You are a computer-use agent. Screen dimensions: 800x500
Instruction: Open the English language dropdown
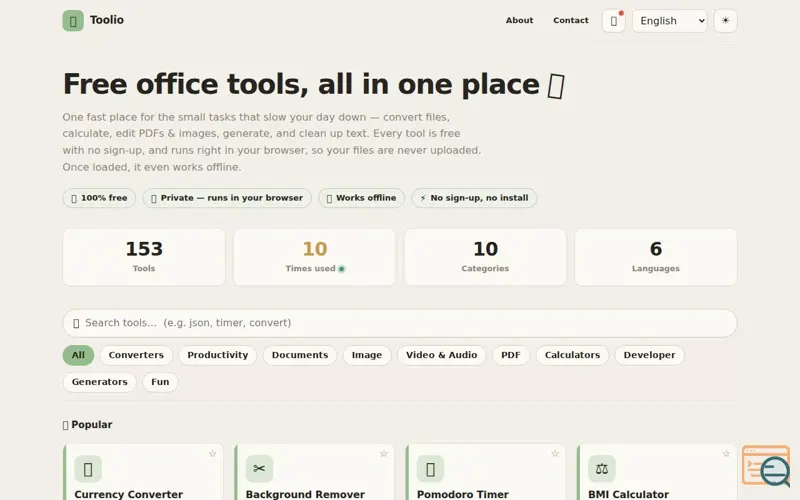tap(669, 21)
